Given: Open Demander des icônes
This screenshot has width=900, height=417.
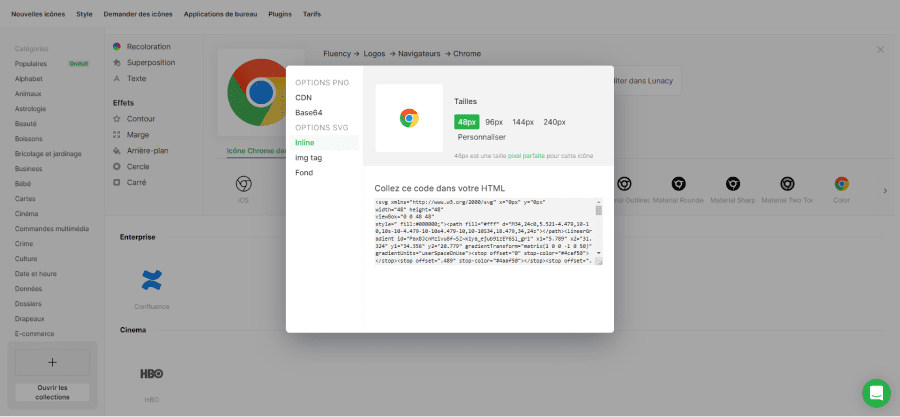Looking at the screenshot, I should coord(138,14).
